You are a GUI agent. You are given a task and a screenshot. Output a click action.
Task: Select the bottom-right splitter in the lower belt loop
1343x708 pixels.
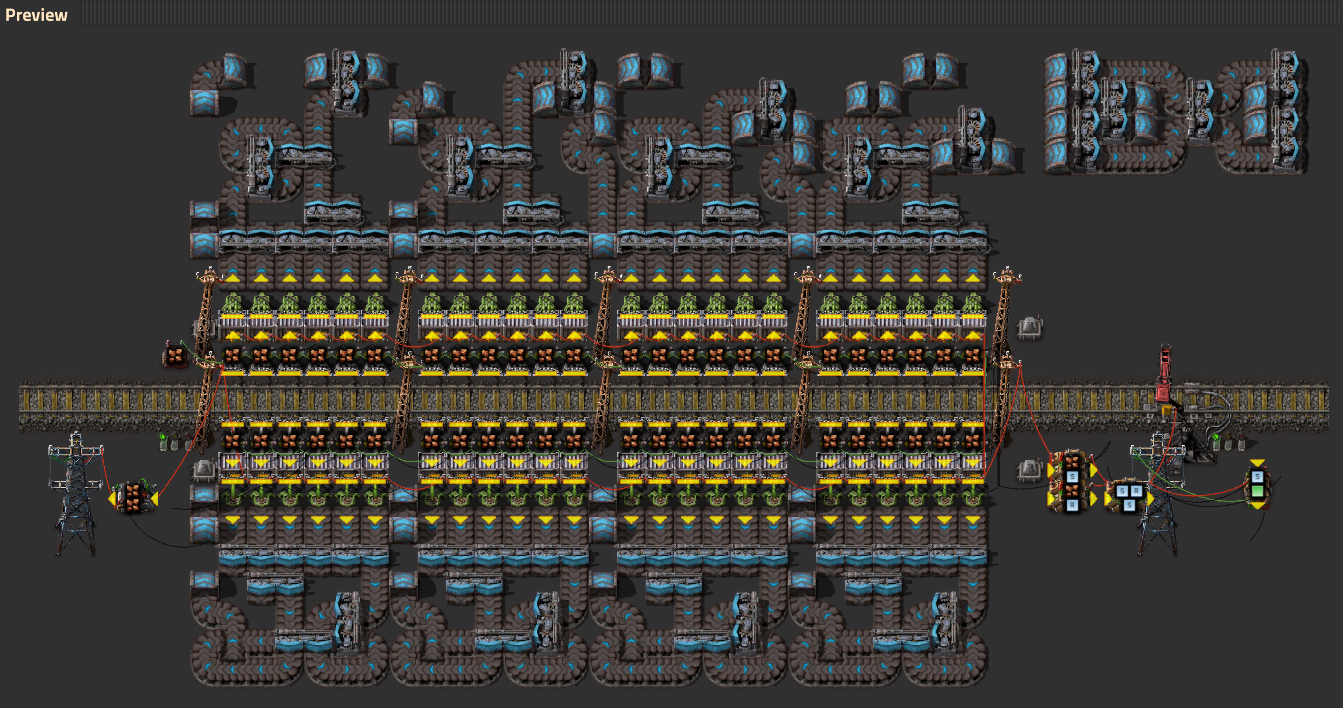tap(945, 622)
